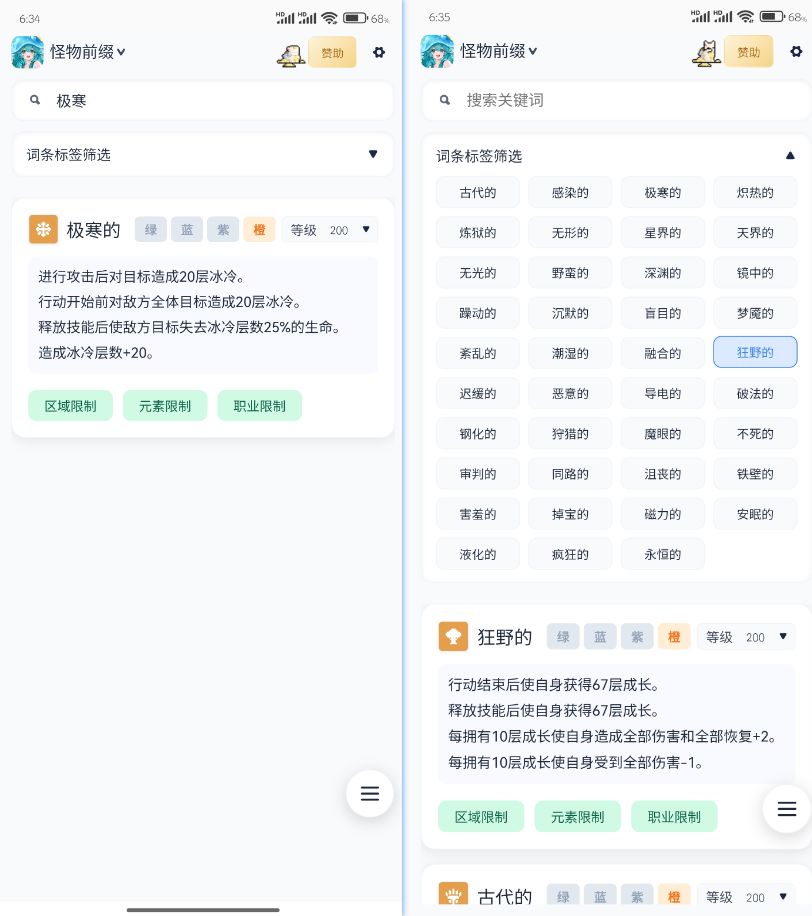The image size is (812, 916).
Task: Select 紫 rarity on 极寒的 card
Action: [x=223, y=230]
